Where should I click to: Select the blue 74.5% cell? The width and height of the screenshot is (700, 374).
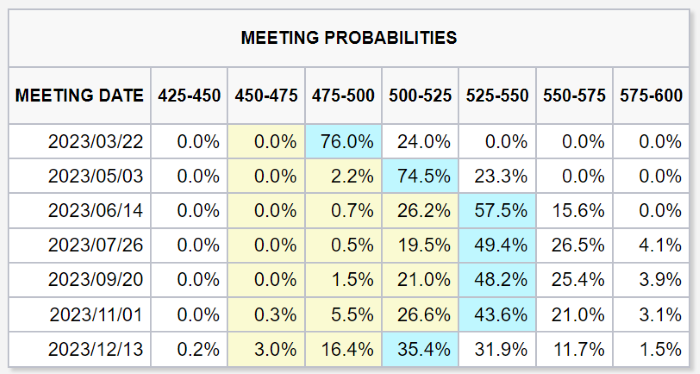coord(421,176)
